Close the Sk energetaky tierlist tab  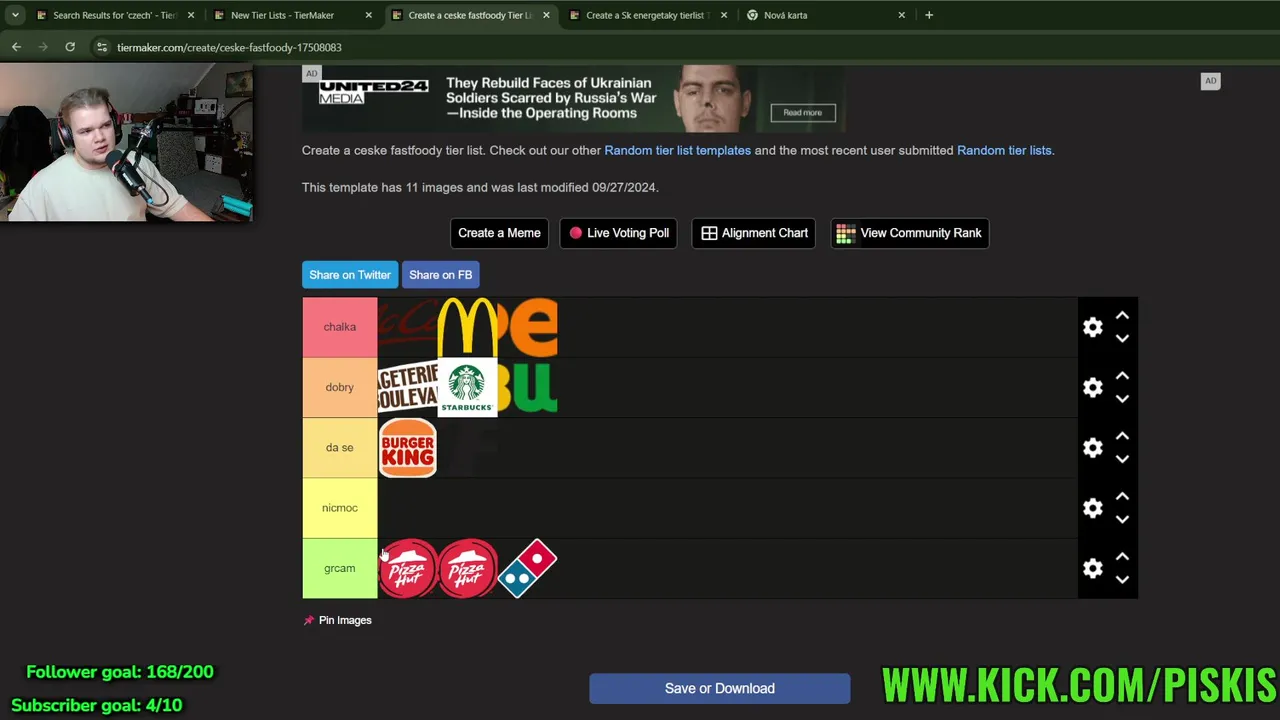point(724,15)
